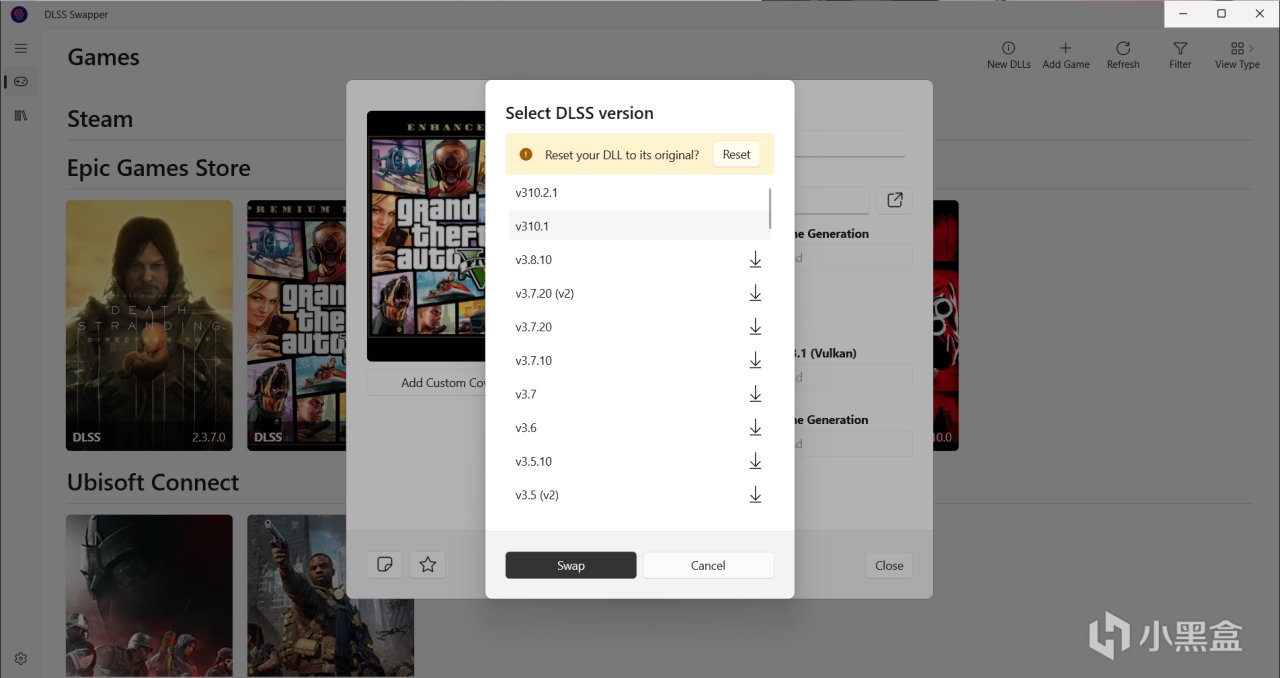Download DLSS v3.5.10

coord(755,462)
